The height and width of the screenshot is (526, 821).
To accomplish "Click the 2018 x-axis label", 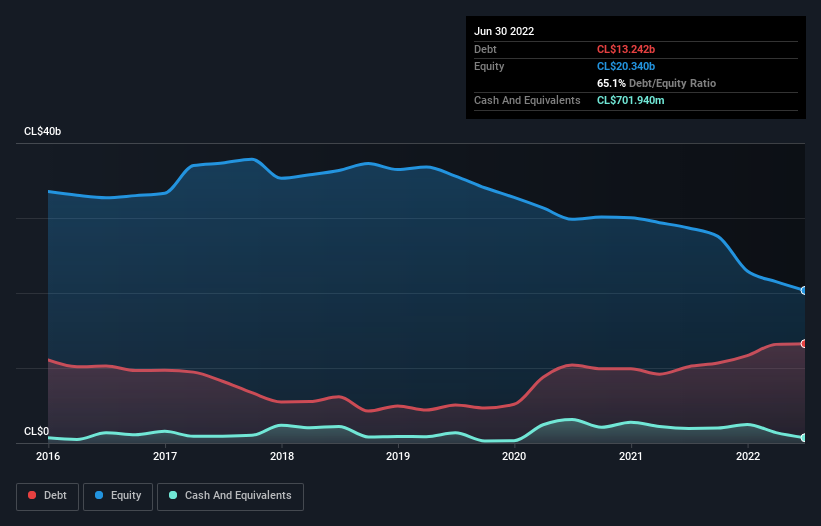I will click(282, 456).
